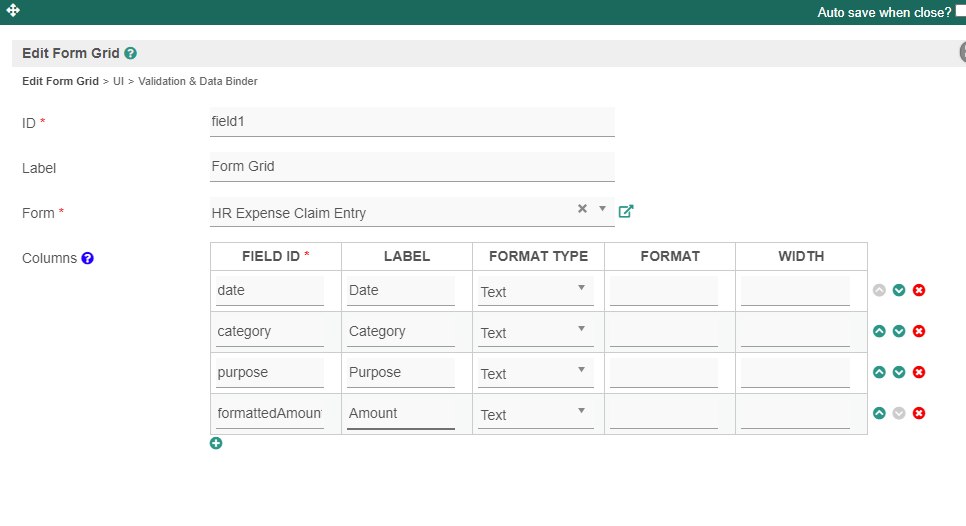Click Edit Form Grid breadcrumb link
This screenshot has height=526, width=966.
click(60, 81)
